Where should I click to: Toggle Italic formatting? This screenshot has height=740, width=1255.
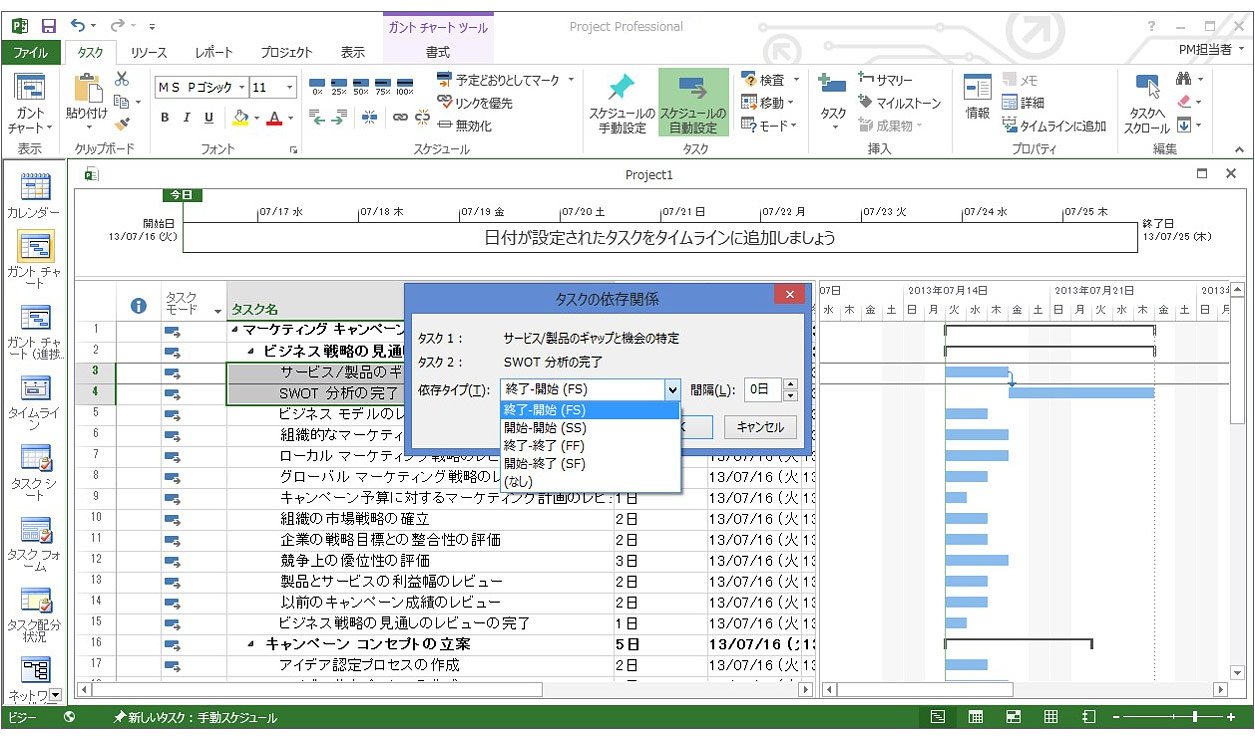pos(187,117)
